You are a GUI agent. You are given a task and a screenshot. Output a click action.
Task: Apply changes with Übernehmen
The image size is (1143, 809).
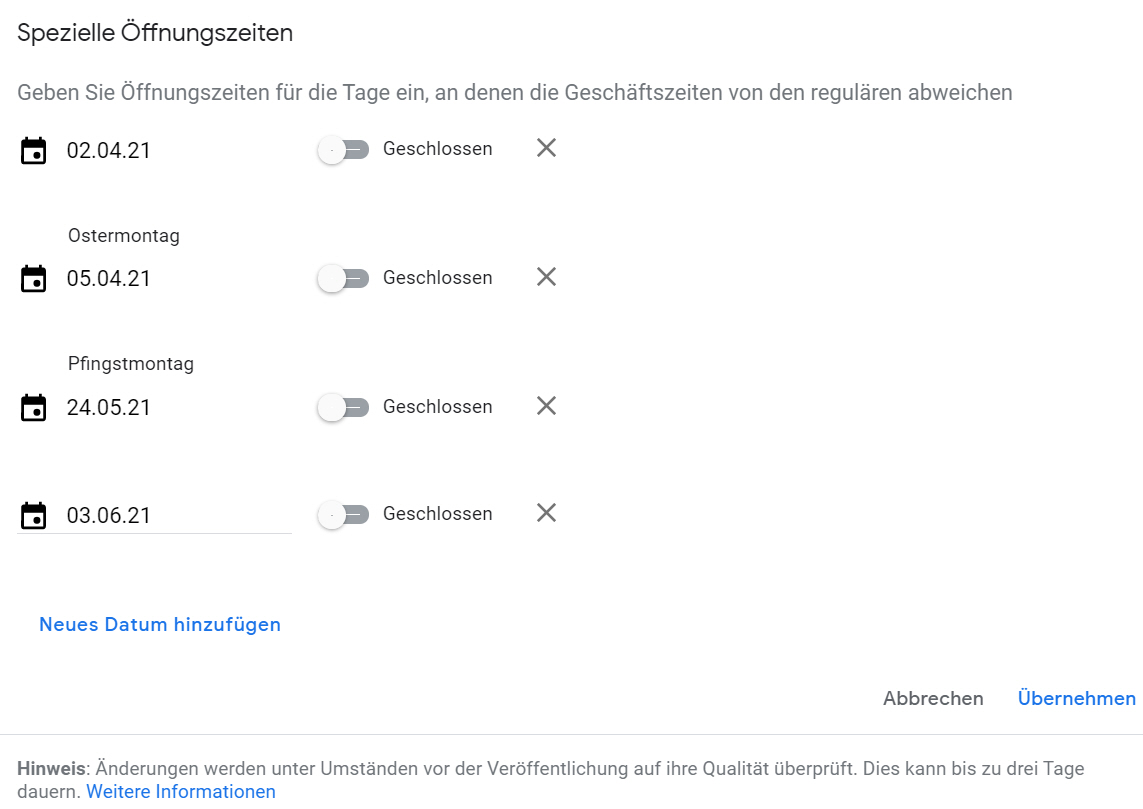(1077, 698)
